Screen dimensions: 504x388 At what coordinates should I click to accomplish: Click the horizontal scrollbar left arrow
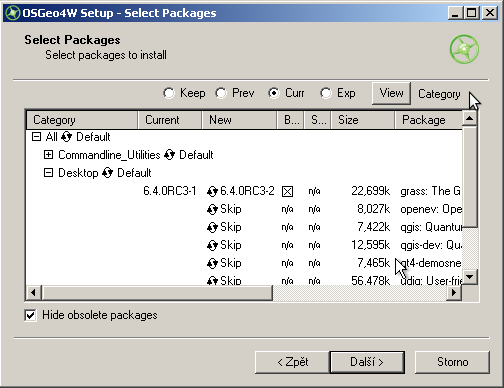(x=34, y=293)
